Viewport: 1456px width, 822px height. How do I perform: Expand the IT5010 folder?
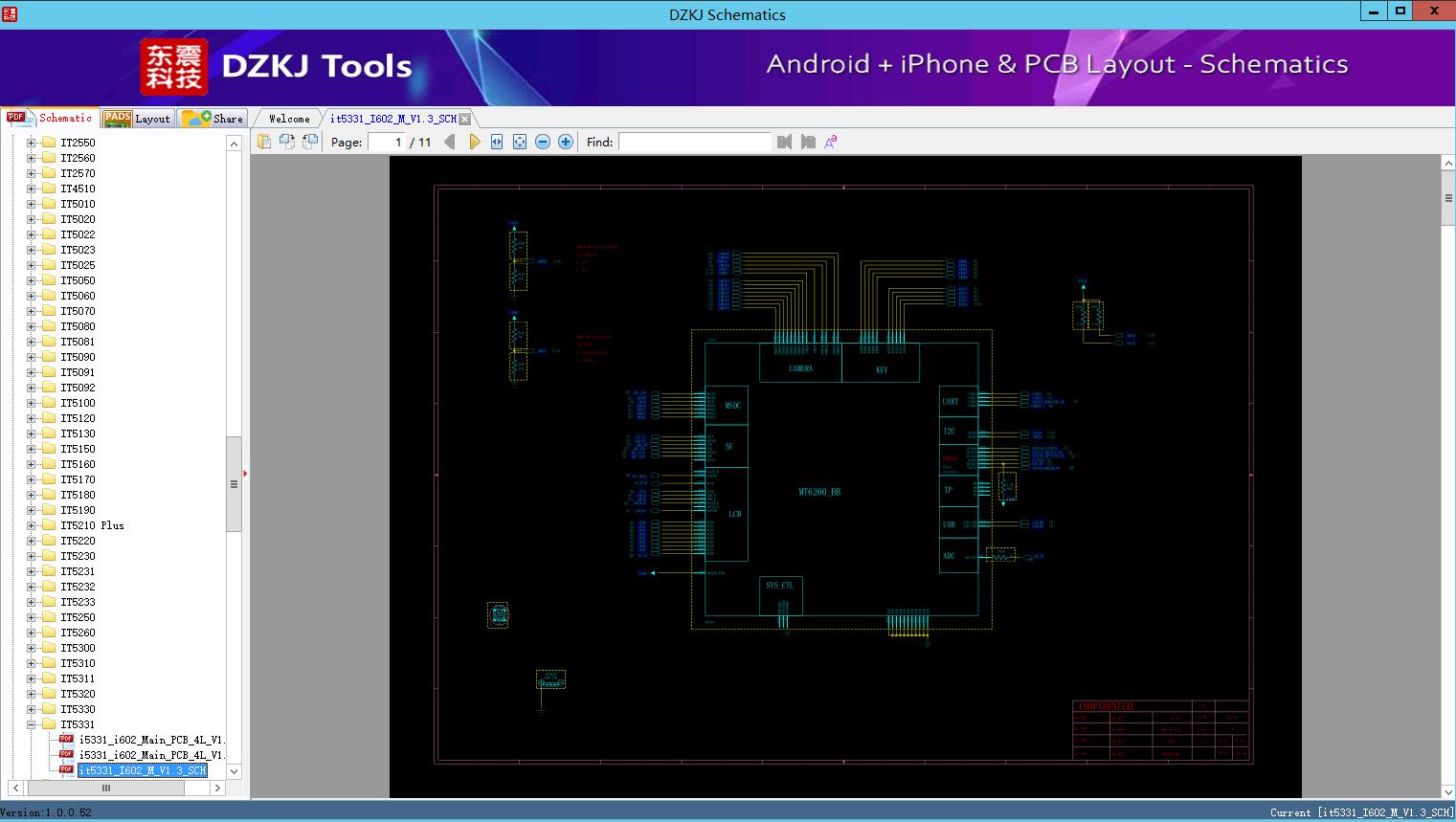(x=32, y=204)
